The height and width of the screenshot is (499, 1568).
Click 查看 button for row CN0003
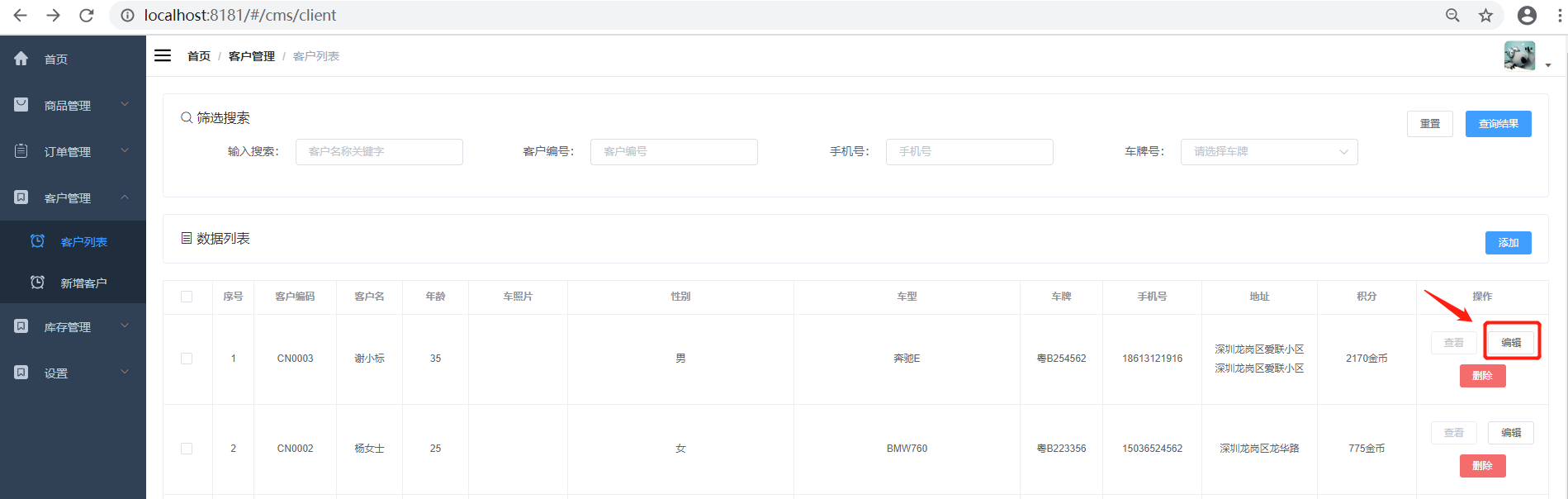point(1453,343)
